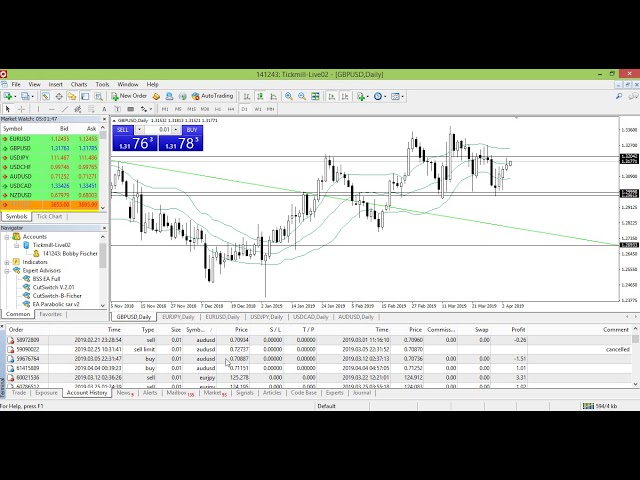Click the zoom out magnifier icon

(x=301, y=96)
